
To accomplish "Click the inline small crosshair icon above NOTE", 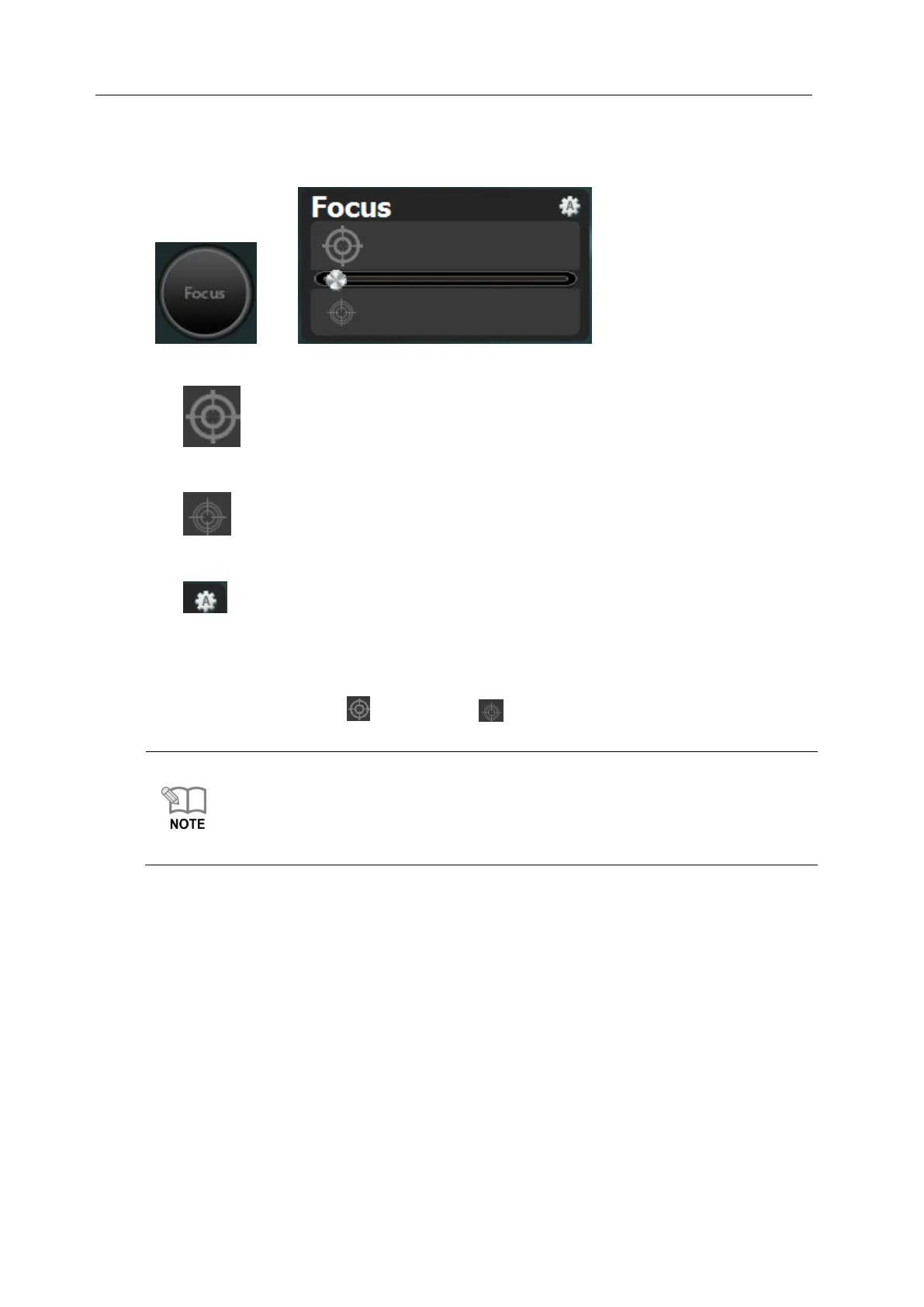I will tap(491, 710).
